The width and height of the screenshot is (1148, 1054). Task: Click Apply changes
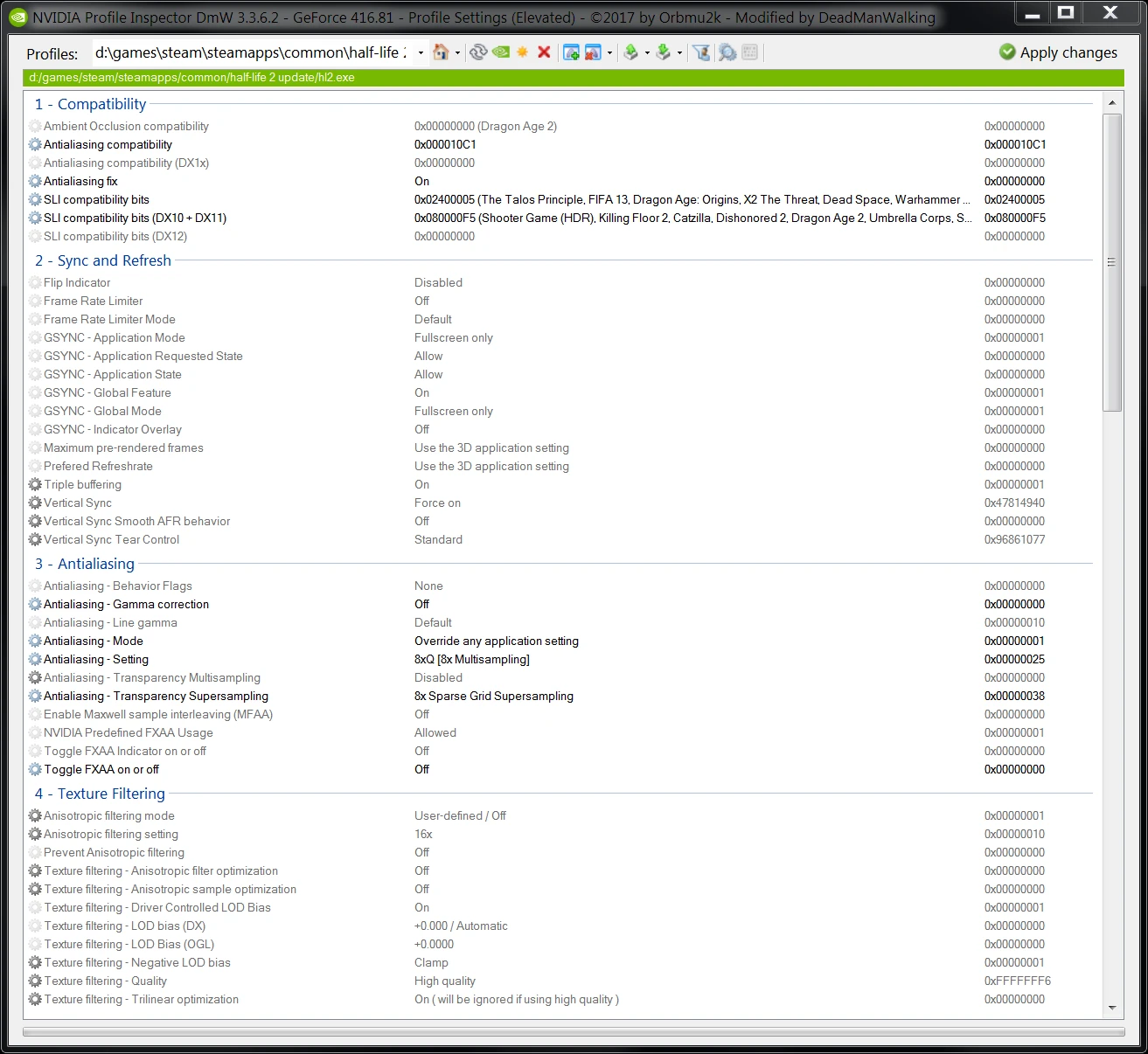(1058, 52)
